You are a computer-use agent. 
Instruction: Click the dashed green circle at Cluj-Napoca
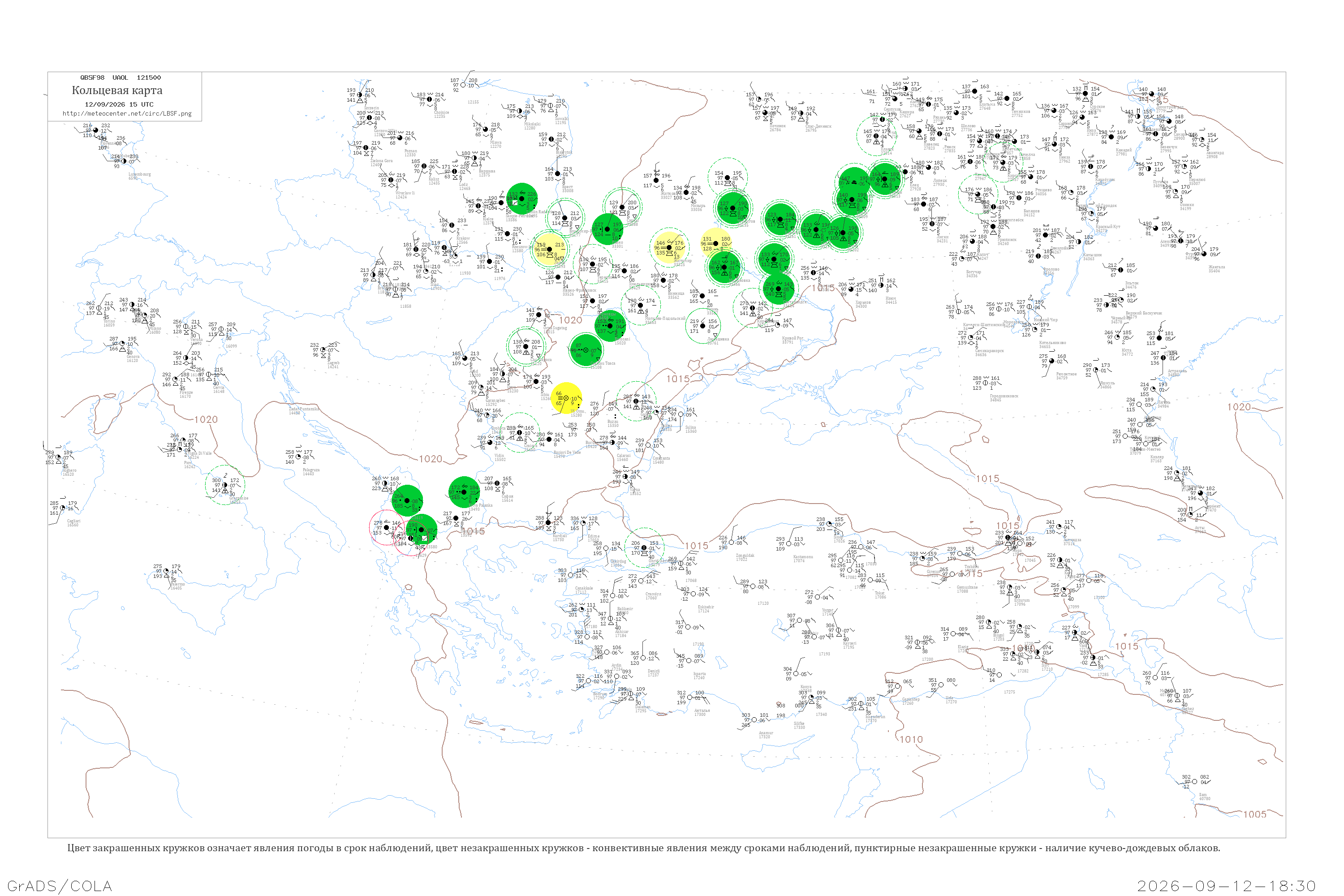point(526,346)
